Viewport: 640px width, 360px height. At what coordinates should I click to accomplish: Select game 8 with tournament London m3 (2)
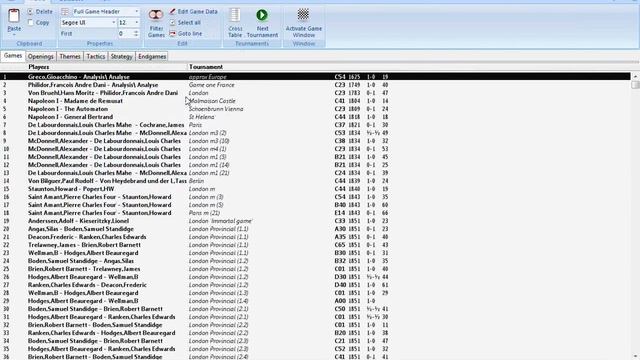click(316, 133)
